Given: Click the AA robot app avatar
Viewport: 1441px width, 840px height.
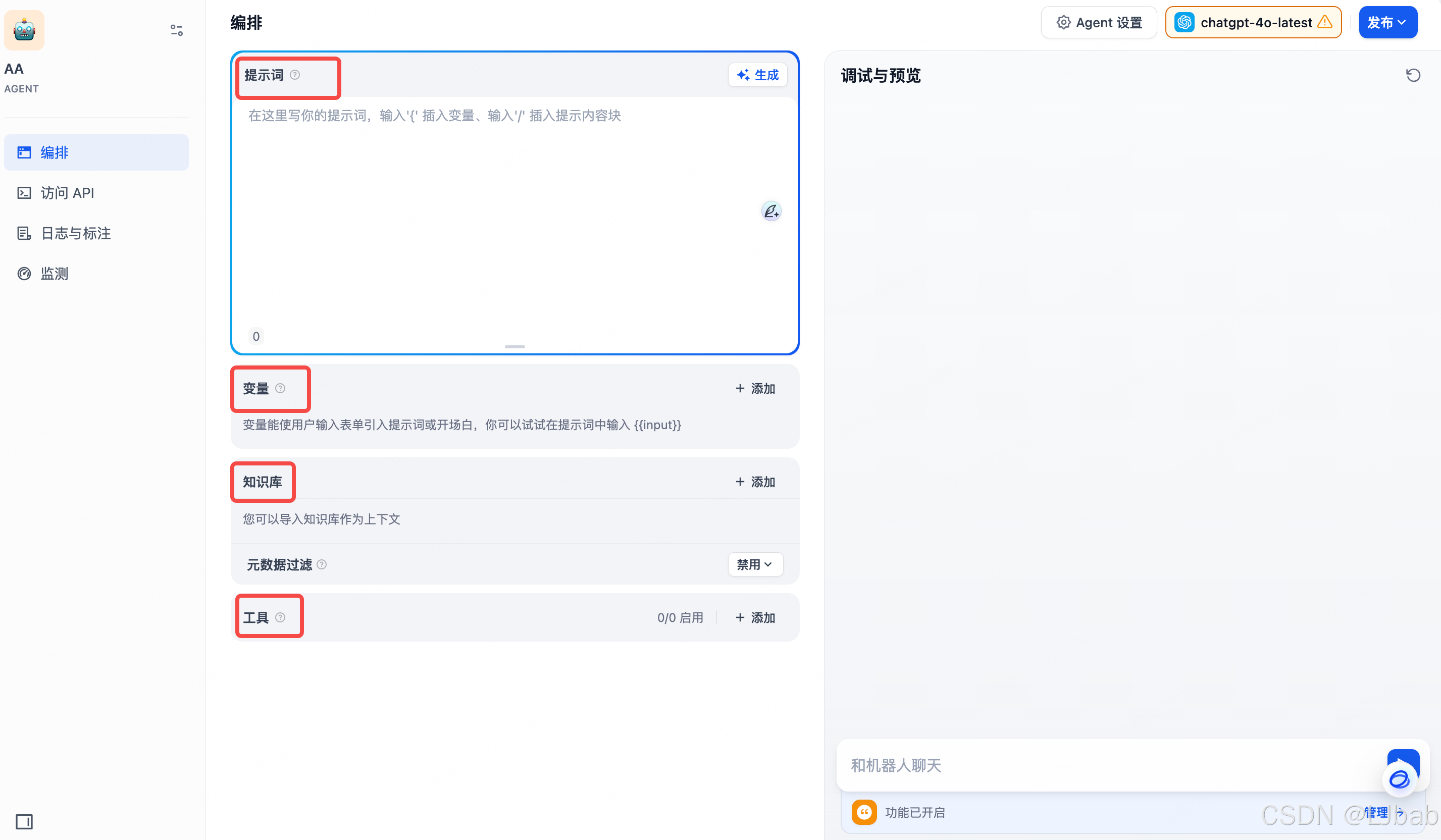Looking at the screenshot, I should click(24, 30).
